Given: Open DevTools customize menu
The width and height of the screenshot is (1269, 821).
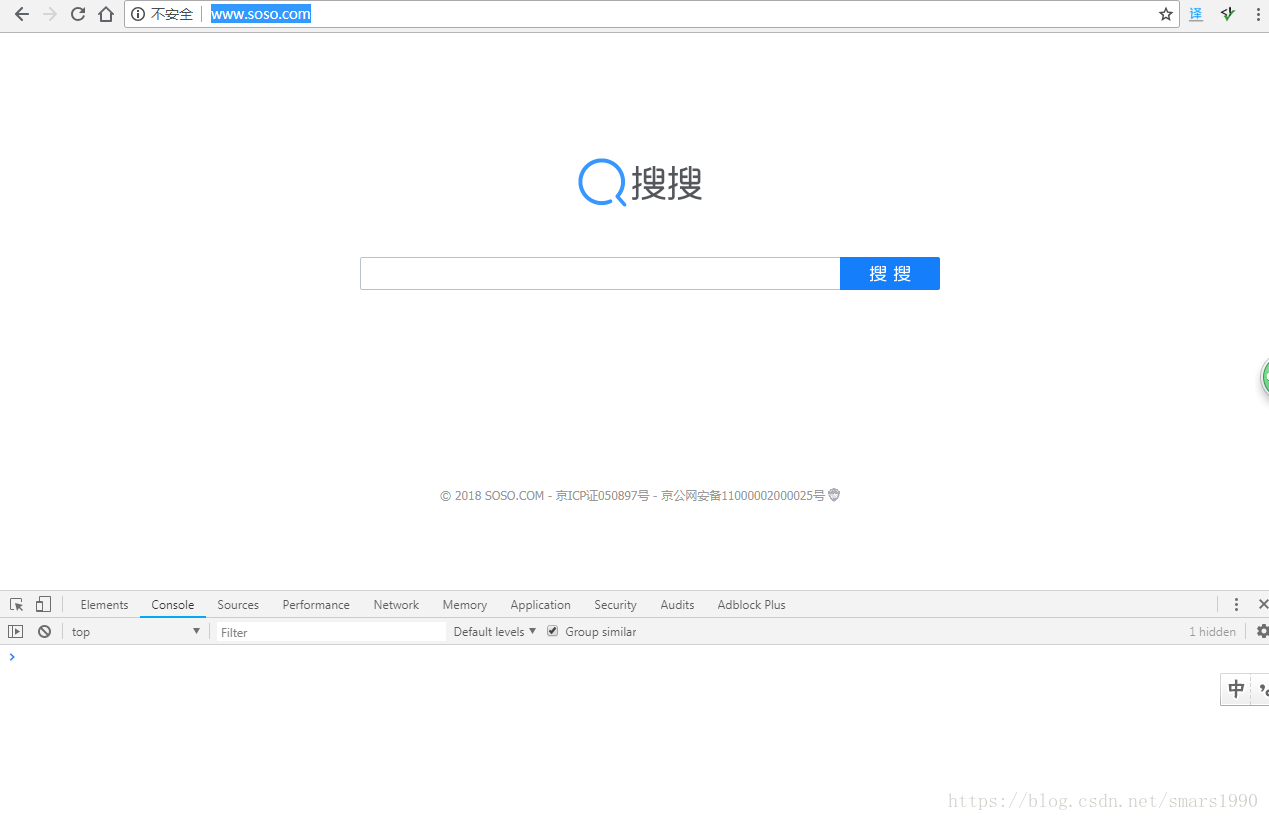Looking at the screenshot, I should coord(1236,604).
